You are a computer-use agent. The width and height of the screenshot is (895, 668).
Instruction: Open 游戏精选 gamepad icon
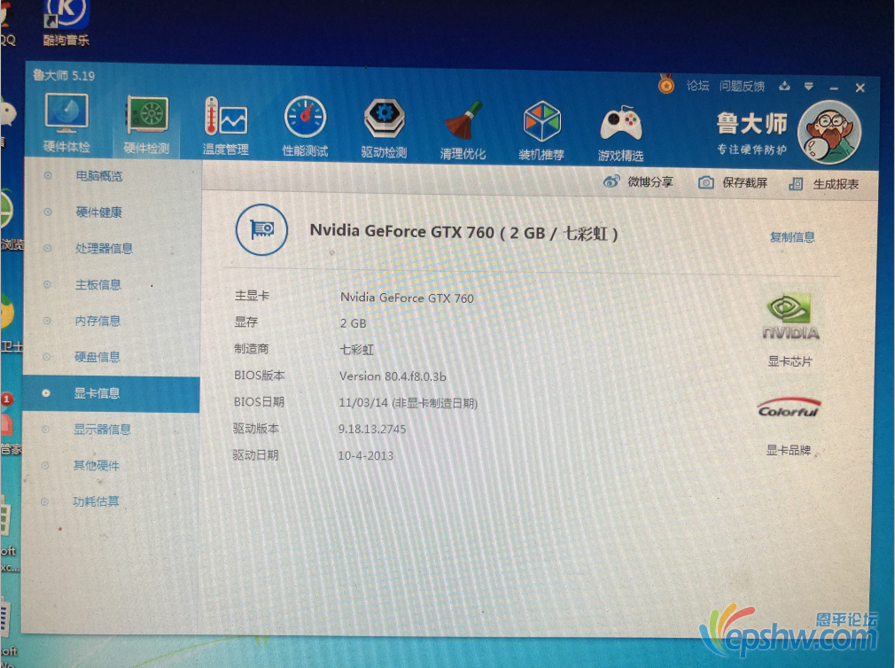[x=621, y=132]
